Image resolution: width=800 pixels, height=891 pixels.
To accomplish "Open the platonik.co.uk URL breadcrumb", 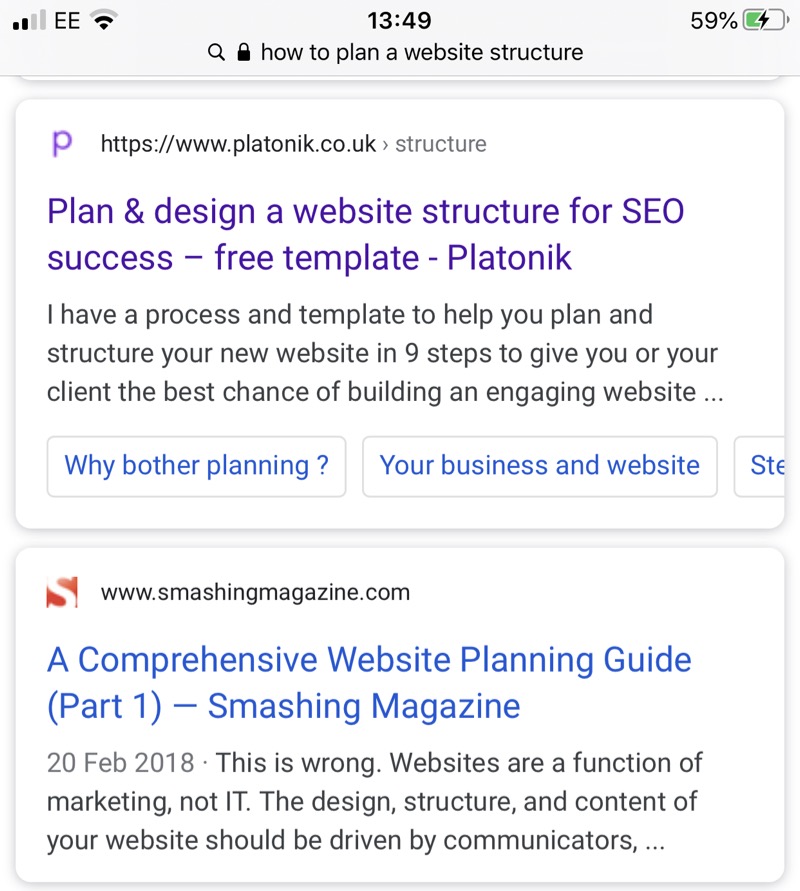I will (x=293, y=144).
